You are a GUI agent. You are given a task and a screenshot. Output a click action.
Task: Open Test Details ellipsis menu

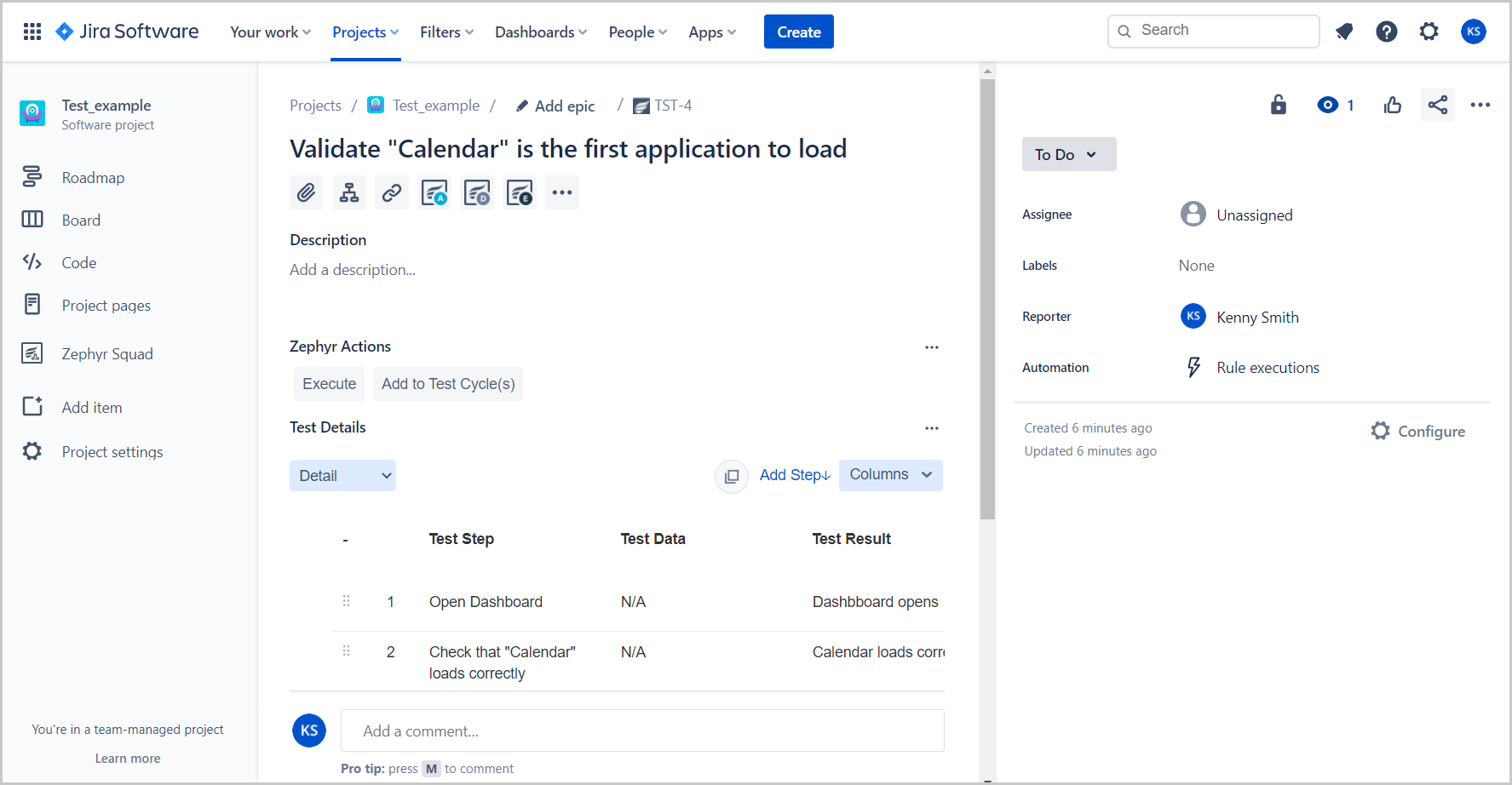coord(932,428)
